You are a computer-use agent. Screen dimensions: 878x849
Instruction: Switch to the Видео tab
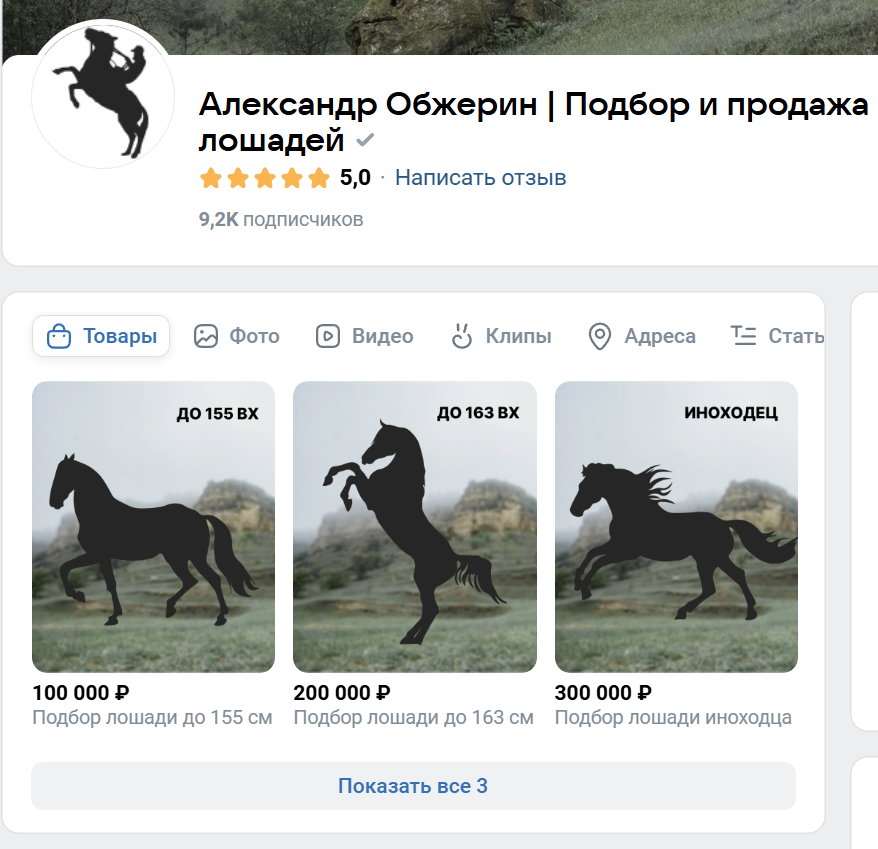pyautogui.click(x=365, y=336)
